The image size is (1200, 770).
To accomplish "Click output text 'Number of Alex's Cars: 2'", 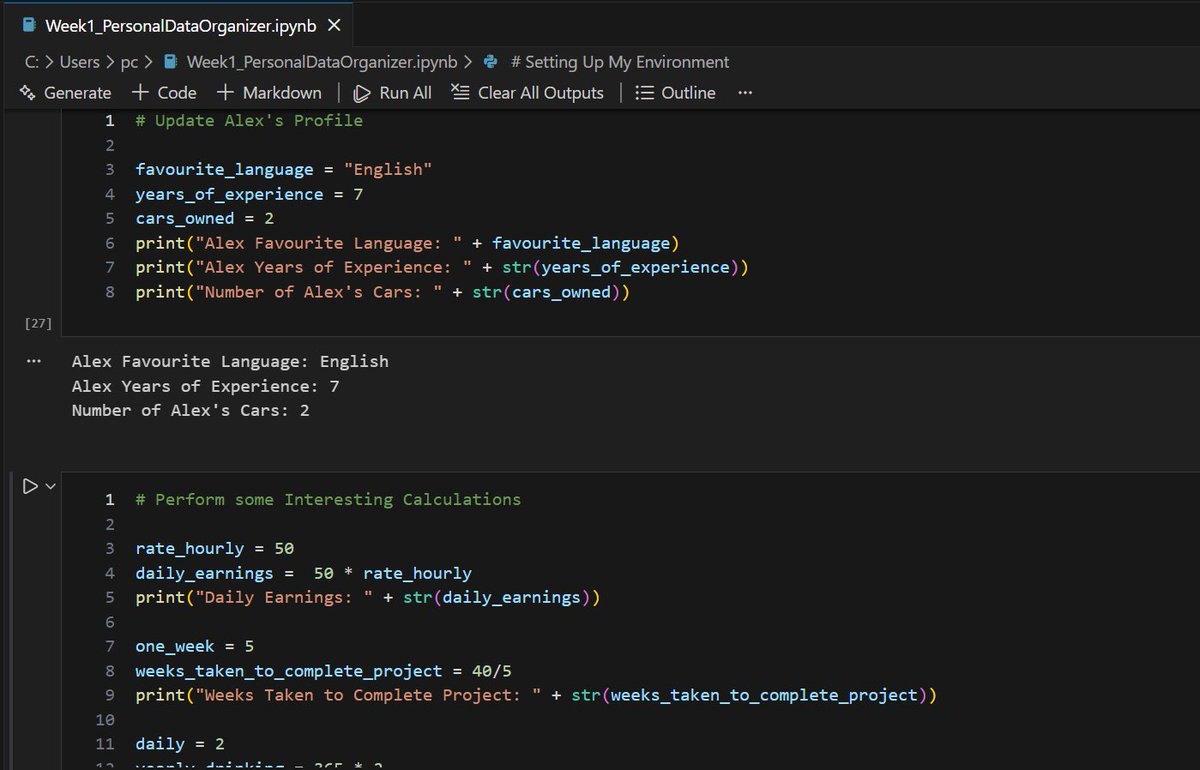I will [191, 410].
